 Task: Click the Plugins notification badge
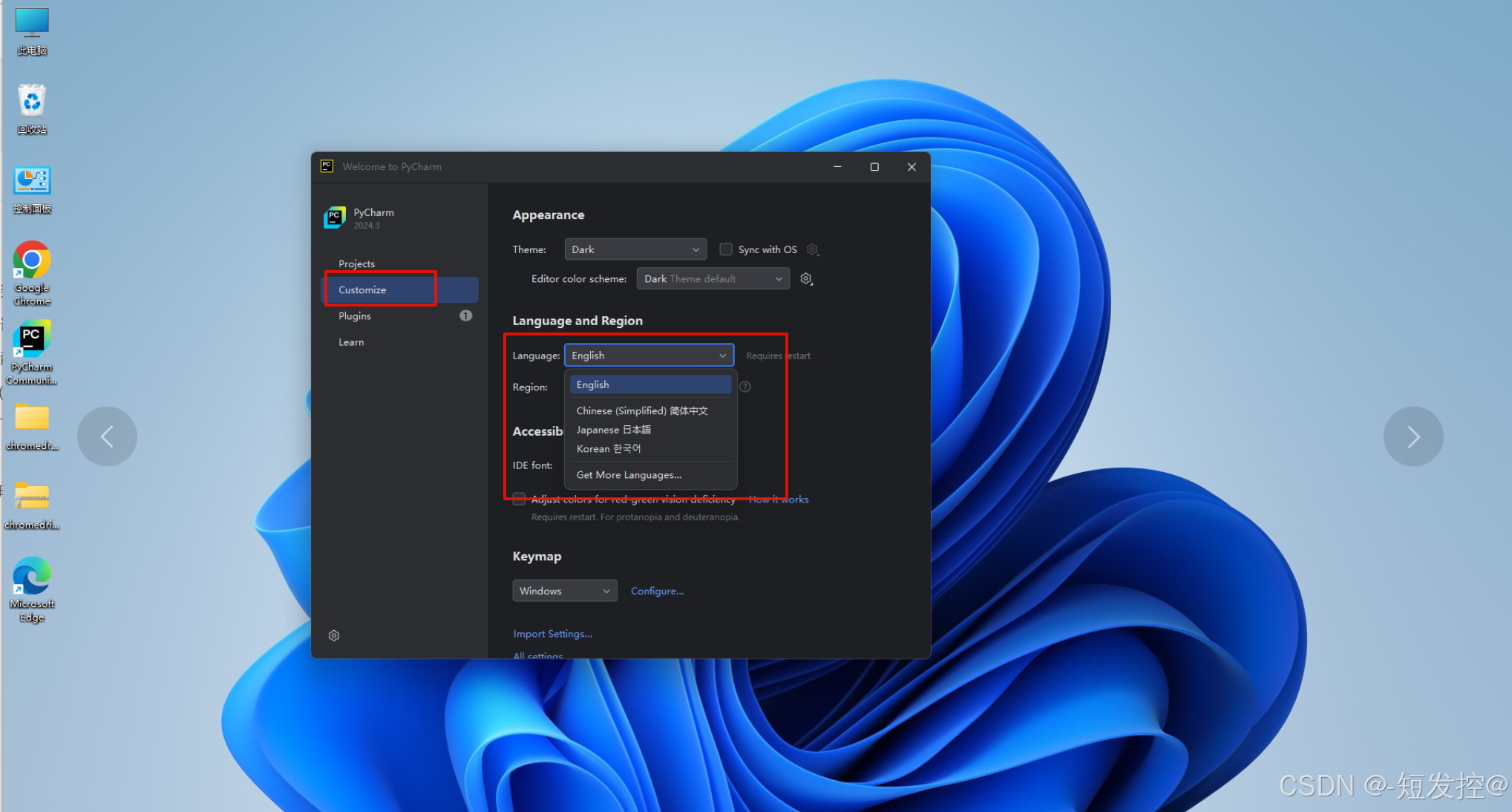[465, 315]
